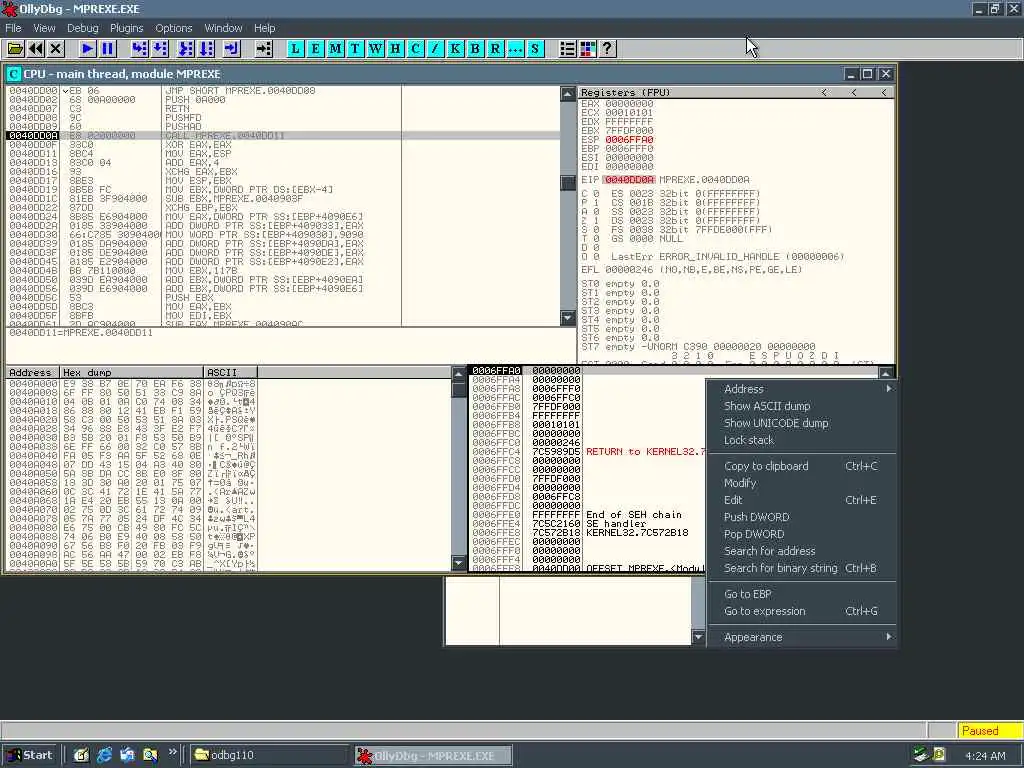Viewport: 1024px width, 768px height.
Task: Expand the Appearance submenu
Action: (803, 637)
